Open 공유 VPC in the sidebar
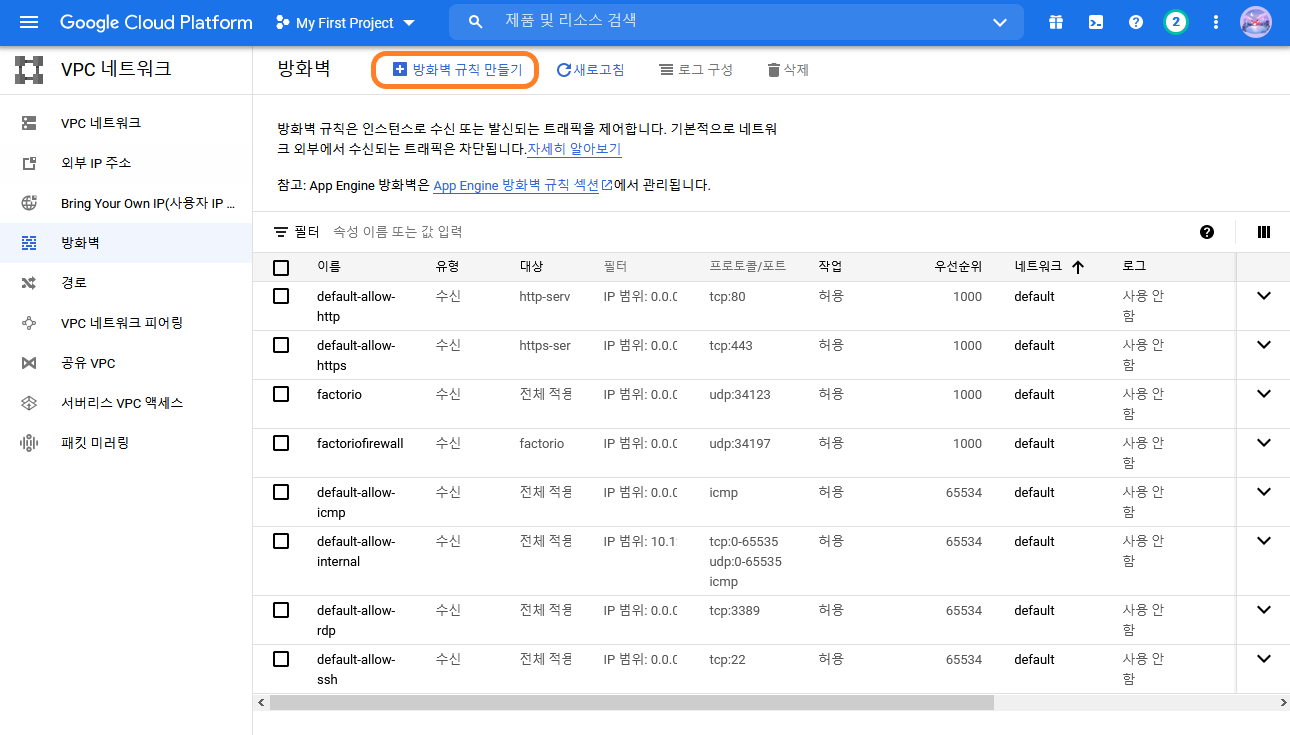The image size is (1290, 735). coord(126,363)
